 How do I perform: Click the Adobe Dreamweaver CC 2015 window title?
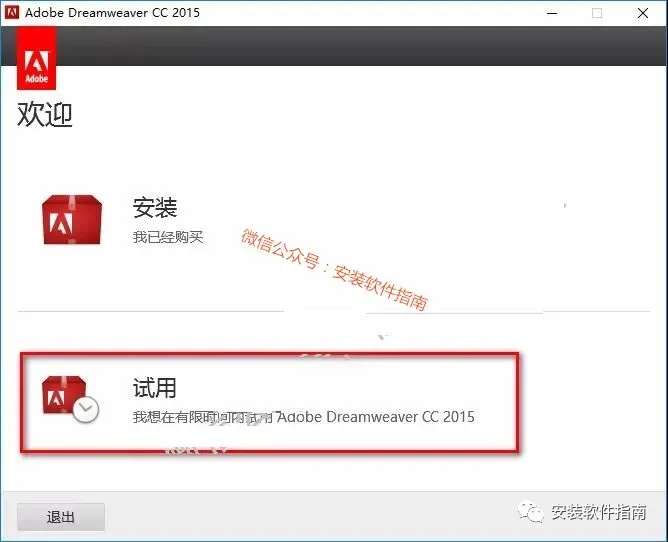coord(112,13)
